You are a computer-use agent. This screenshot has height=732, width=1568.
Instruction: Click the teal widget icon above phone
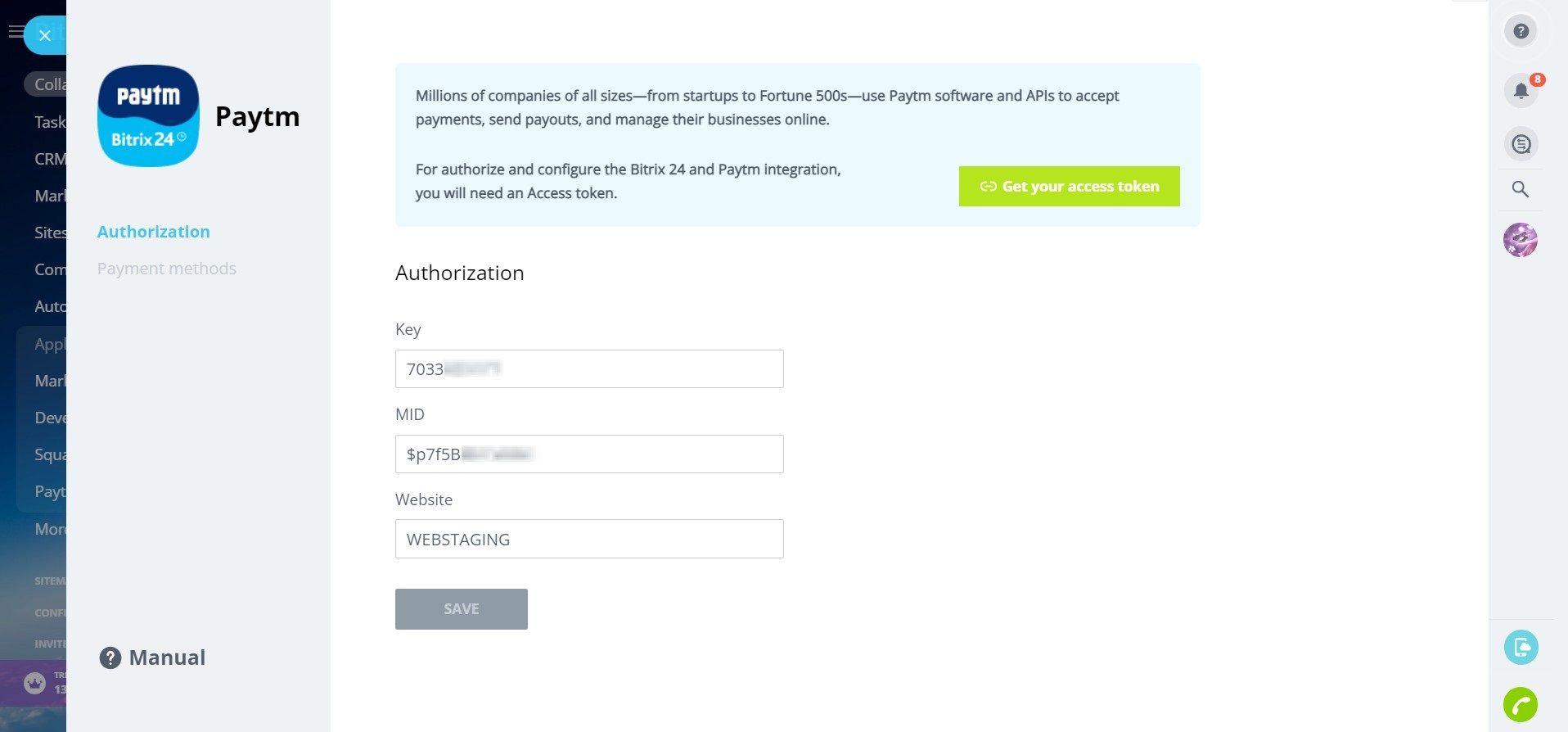(x=1521, y=648)
